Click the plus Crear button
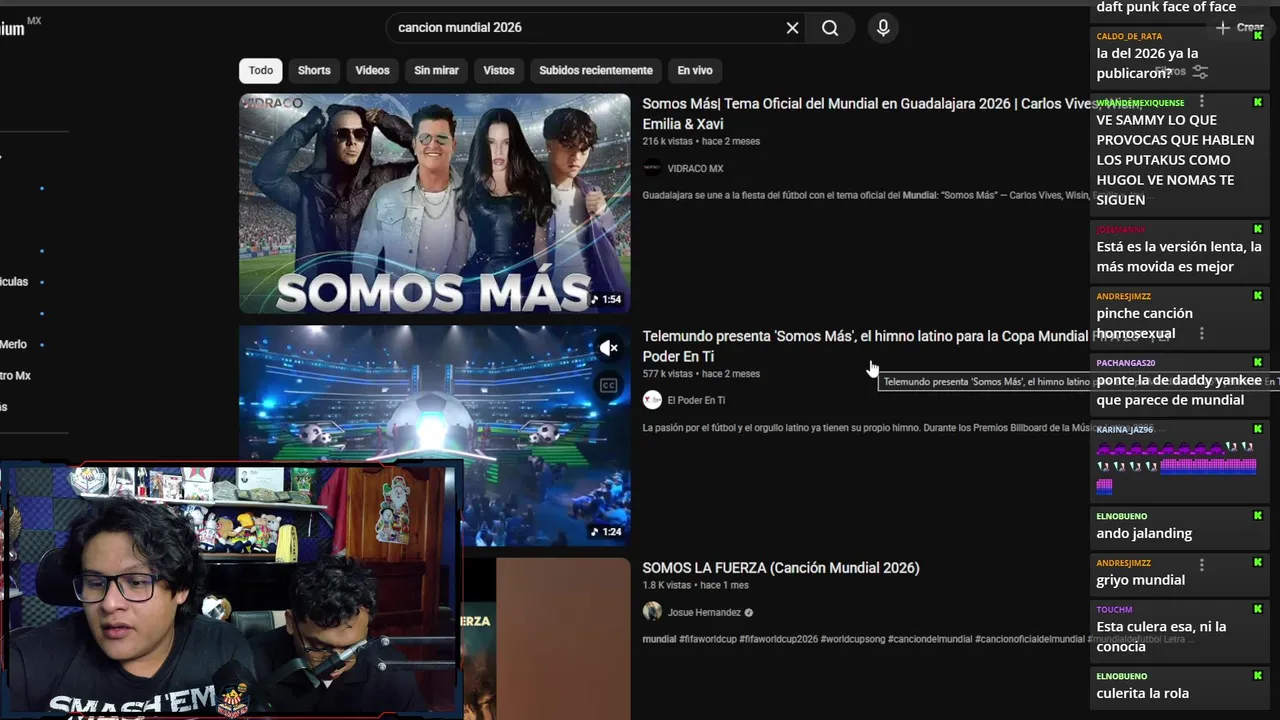 [1240, 27]
